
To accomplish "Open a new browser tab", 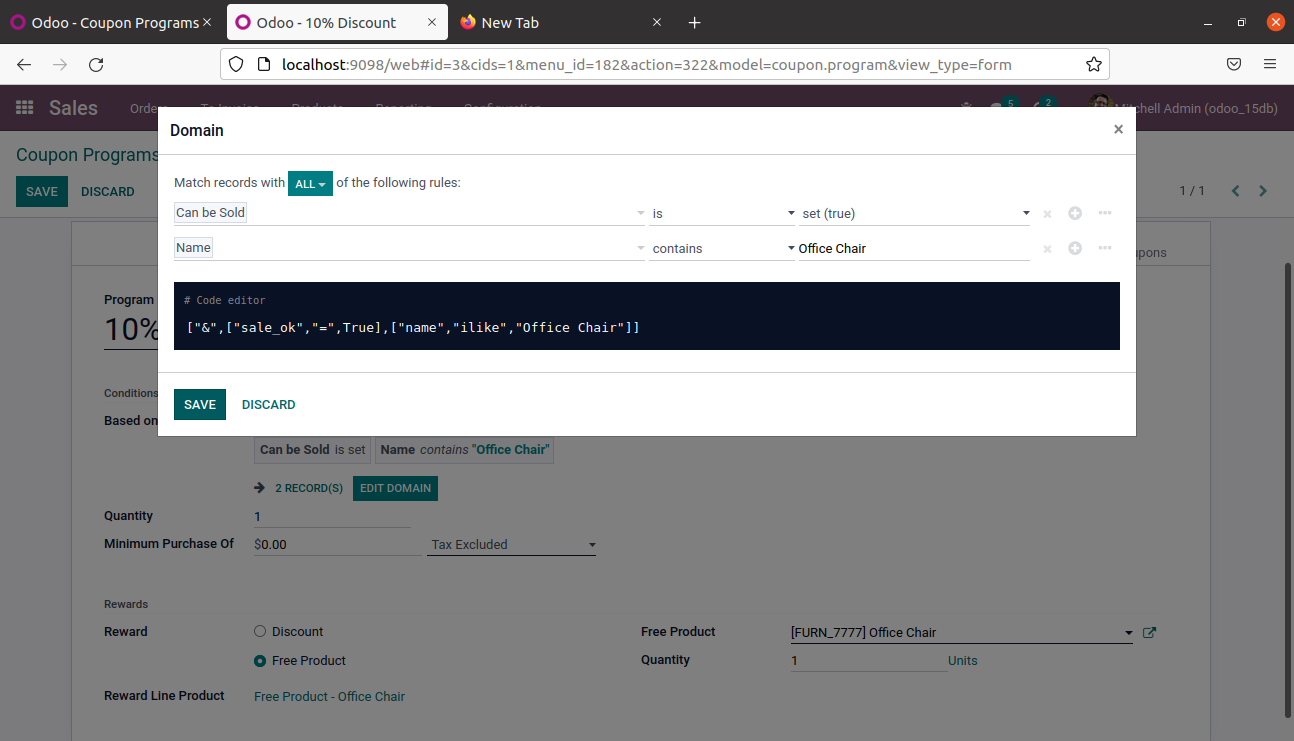I will (x=695, y=22).
